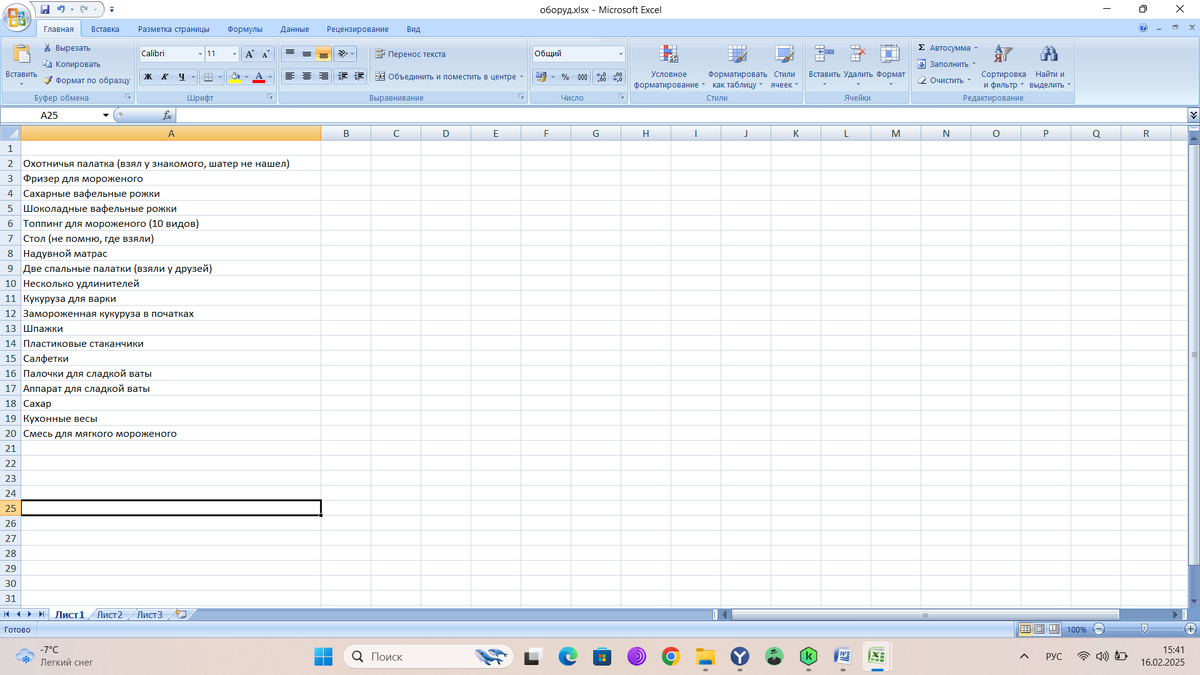This screenshot has height=675, width=1200.
Task: Align text left in the cell
Action: click(x=290, y=76)
